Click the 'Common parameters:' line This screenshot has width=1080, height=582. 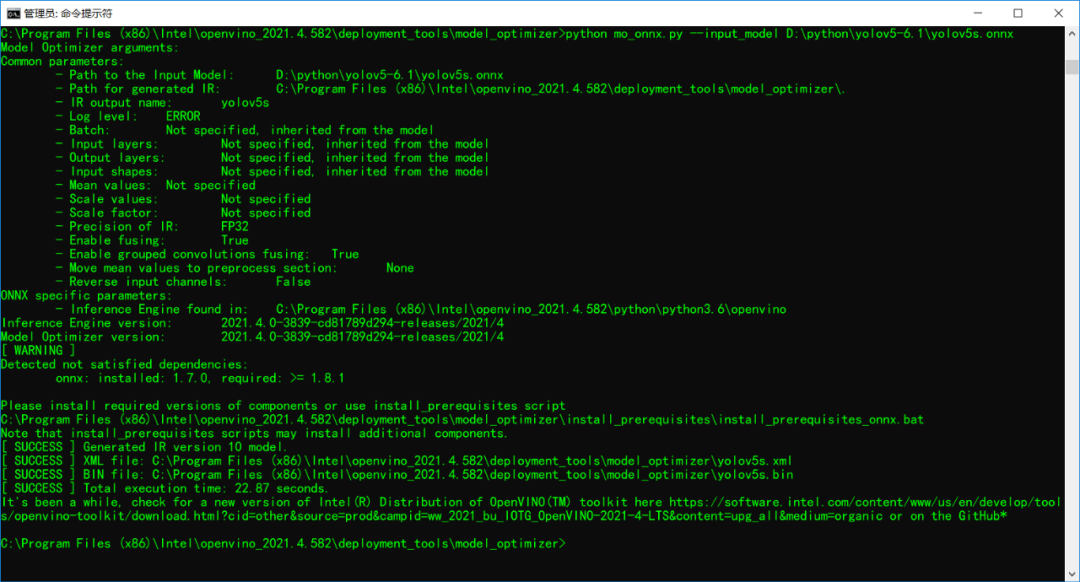pos(62,61)
